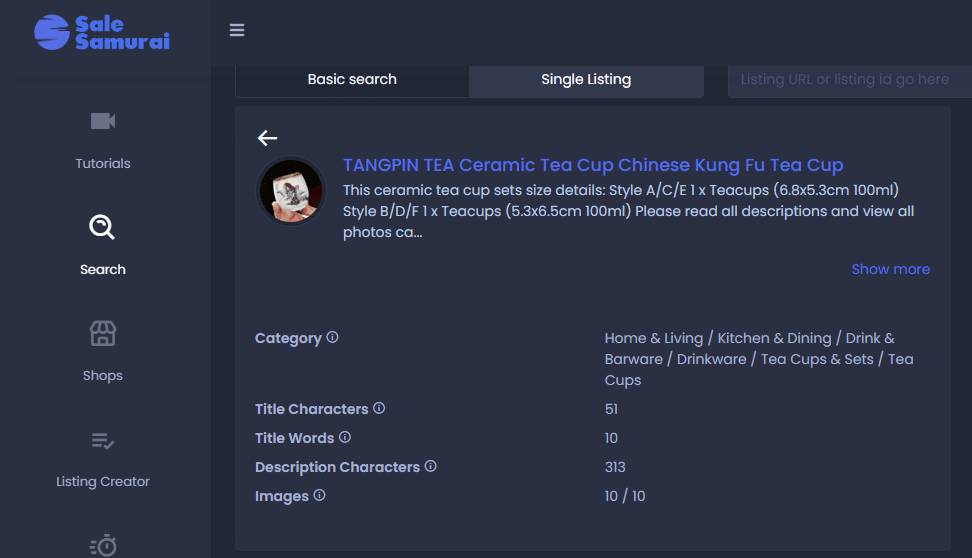
Task: Switch to the Single Listing tab
Action: (x=586, y=80)
